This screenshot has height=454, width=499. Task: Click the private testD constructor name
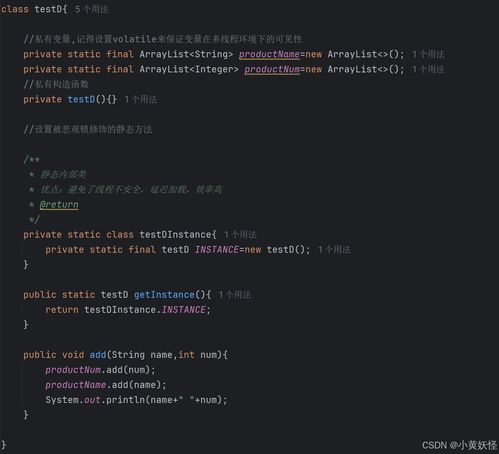tap(81, 99)
